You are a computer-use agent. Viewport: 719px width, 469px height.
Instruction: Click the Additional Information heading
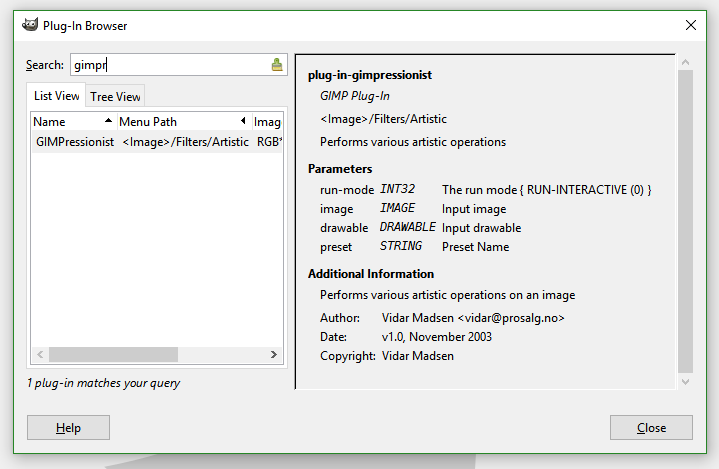[x=371, y=274]
